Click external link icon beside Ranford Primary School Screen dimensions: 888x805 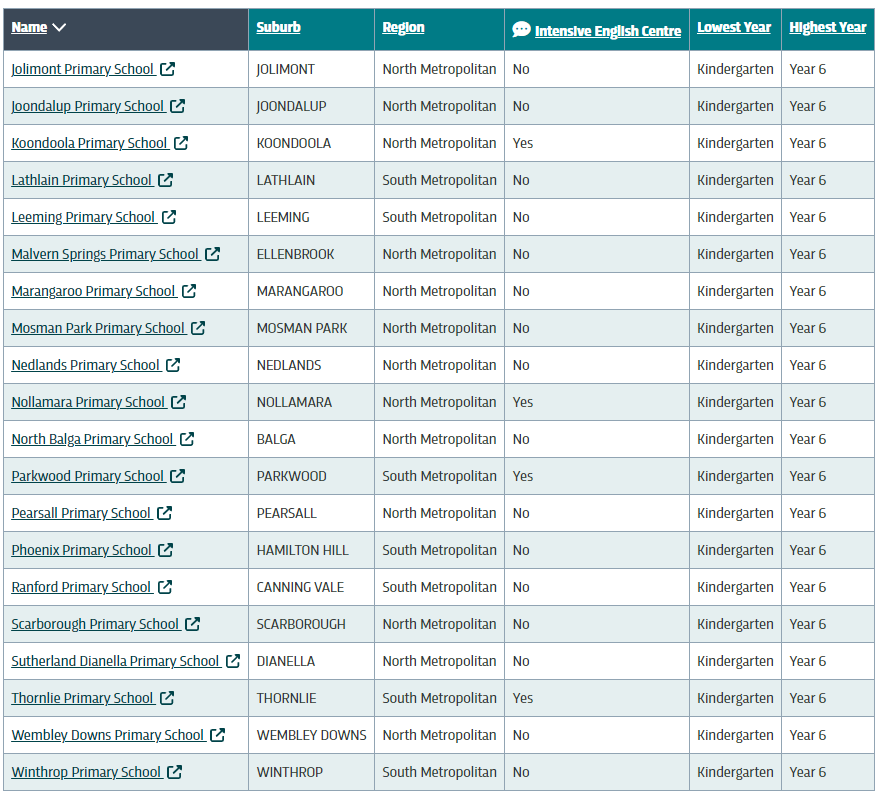(165, 587)
